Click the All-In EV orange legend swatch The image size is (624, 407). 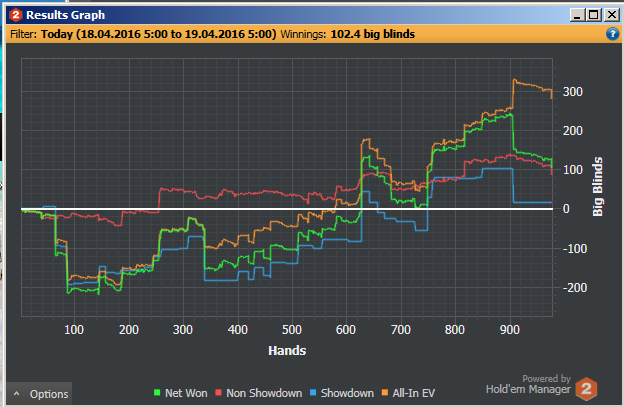pyautogui.click(x=385, y=393)
